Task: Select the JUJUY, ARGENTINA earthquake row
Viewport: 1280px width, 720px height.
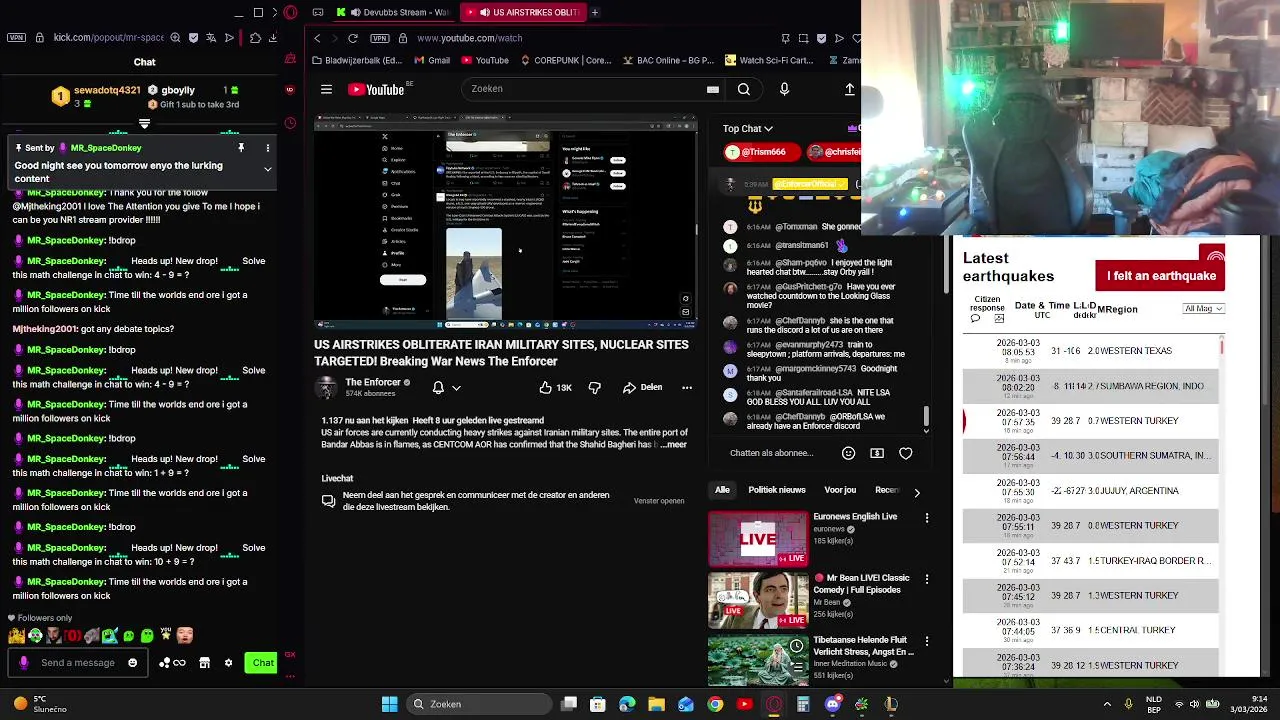Action: point(1091,491)
